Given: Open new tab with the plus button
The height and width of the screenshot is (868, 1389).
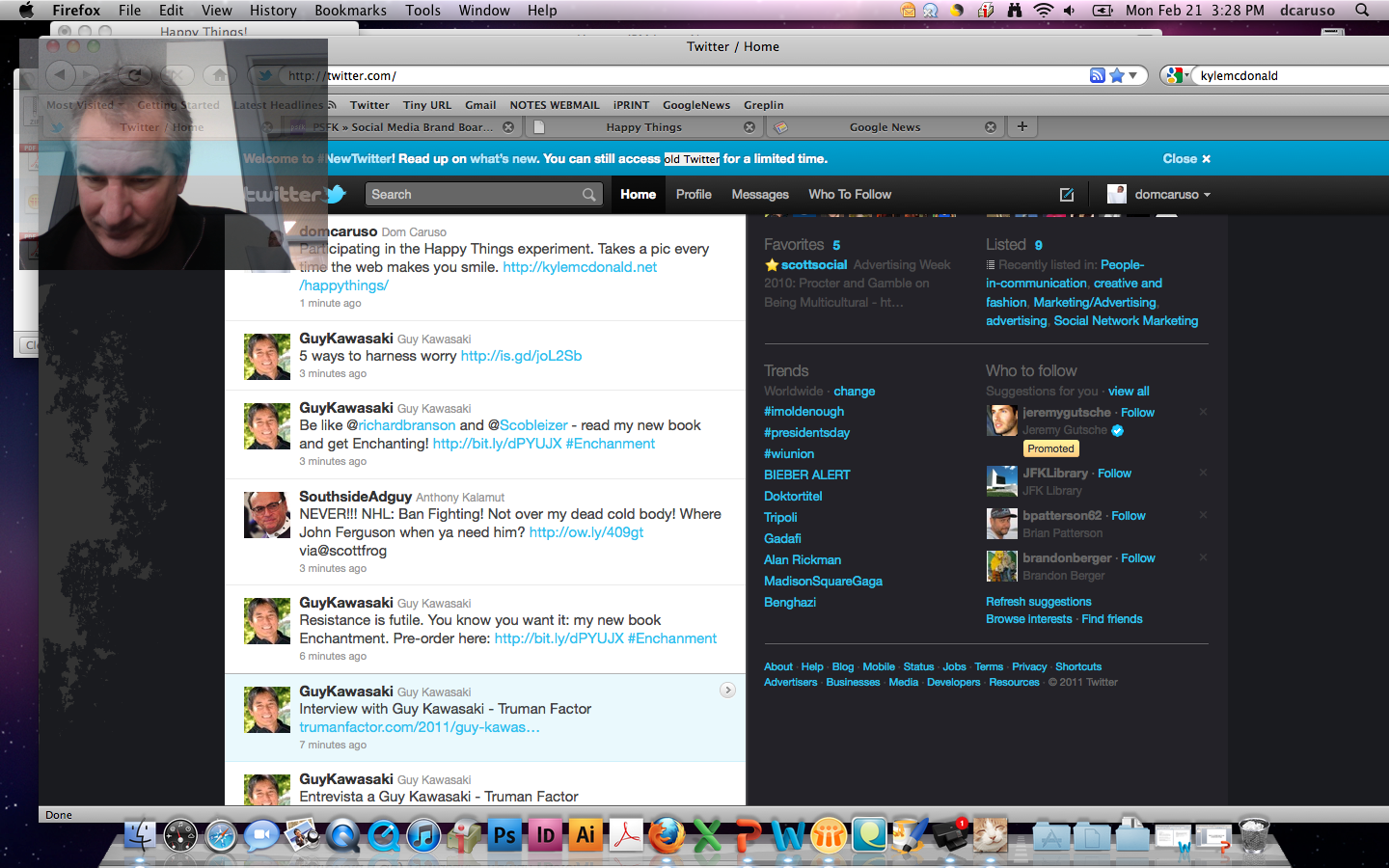Looking at the screenshot, I should pos(1021,126).
